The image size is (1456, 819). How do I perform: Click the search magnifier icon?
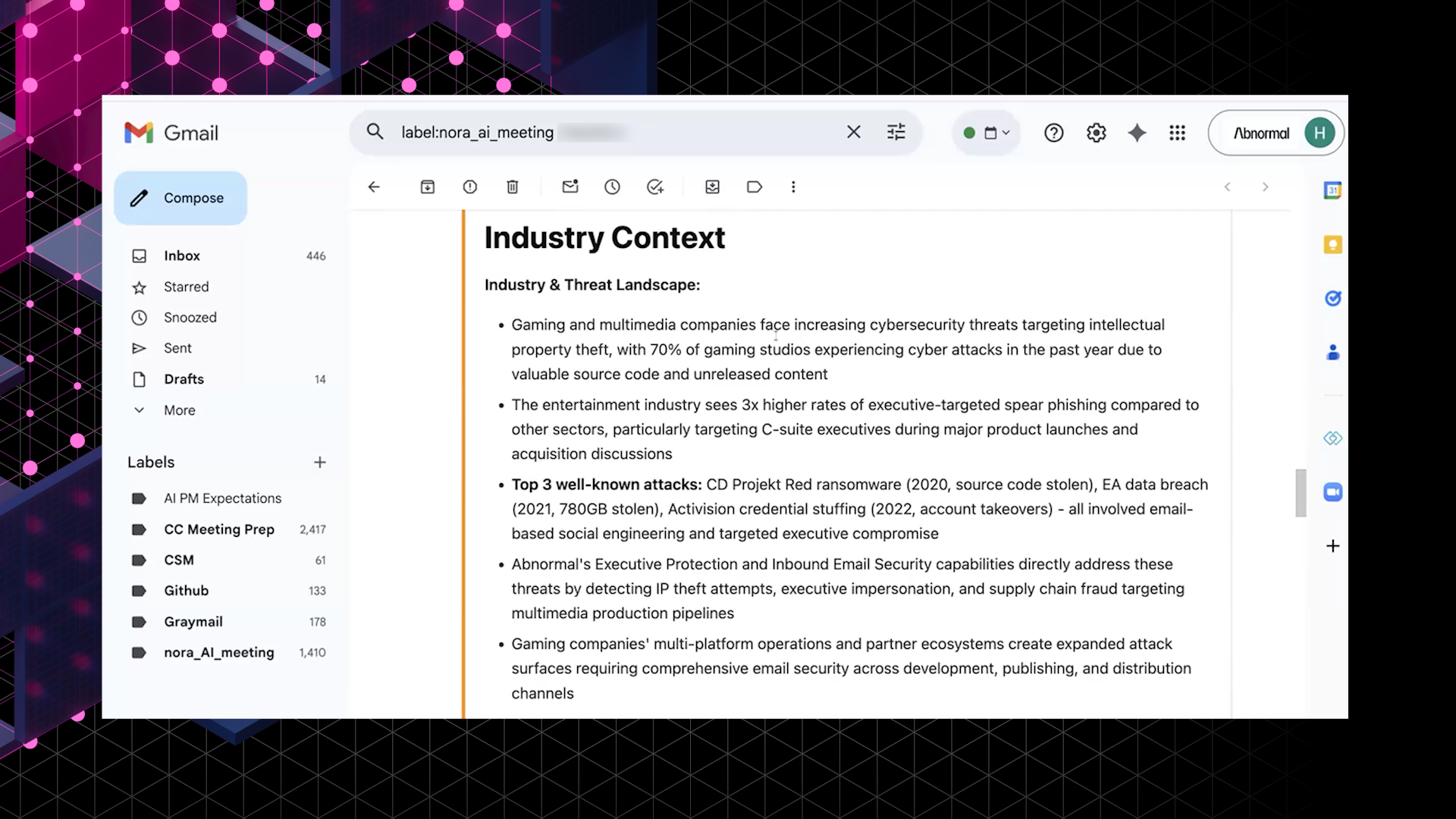click(x=375, y=132)
